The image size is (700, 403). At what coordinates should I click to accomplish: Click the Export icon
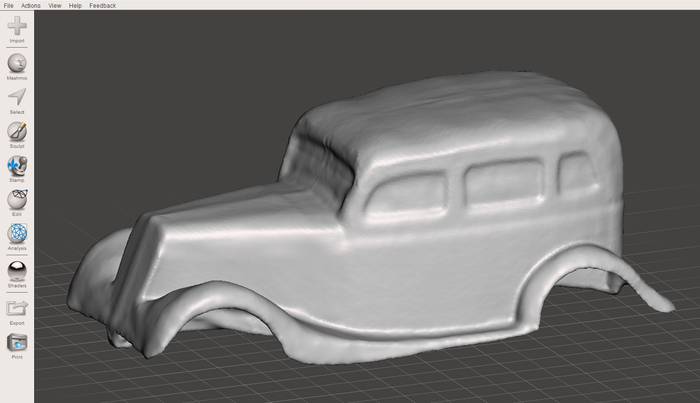tap(17, 308)
